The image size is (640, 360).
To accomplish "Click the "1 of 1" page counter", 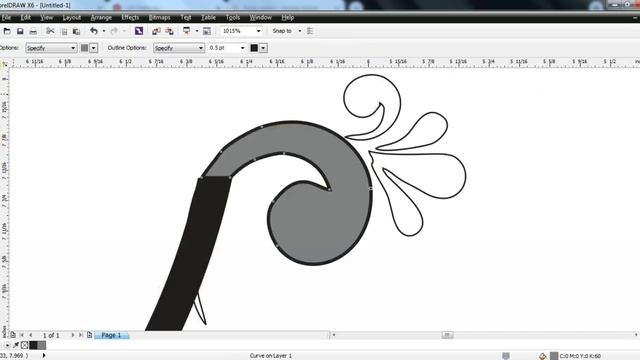I will tap(51, 335).
